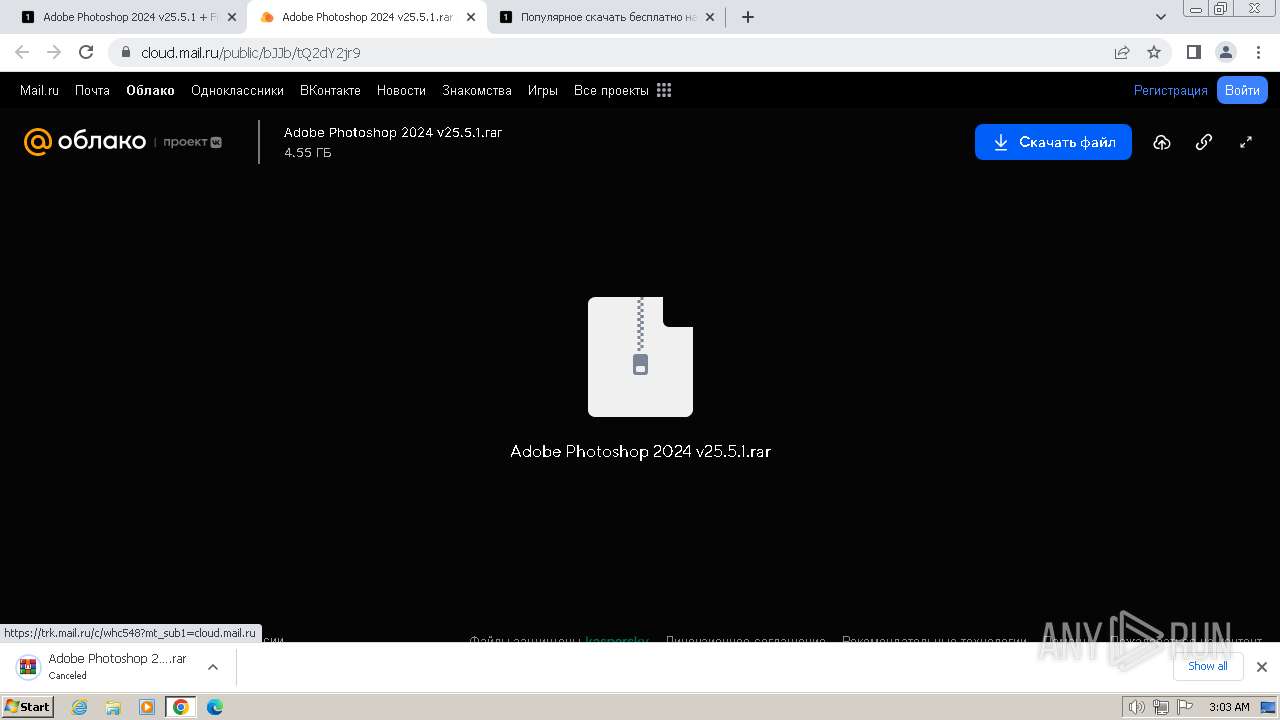Click the network tray icon
The width and height of the screenshot is (1280, 720).
pos(1160,707)
